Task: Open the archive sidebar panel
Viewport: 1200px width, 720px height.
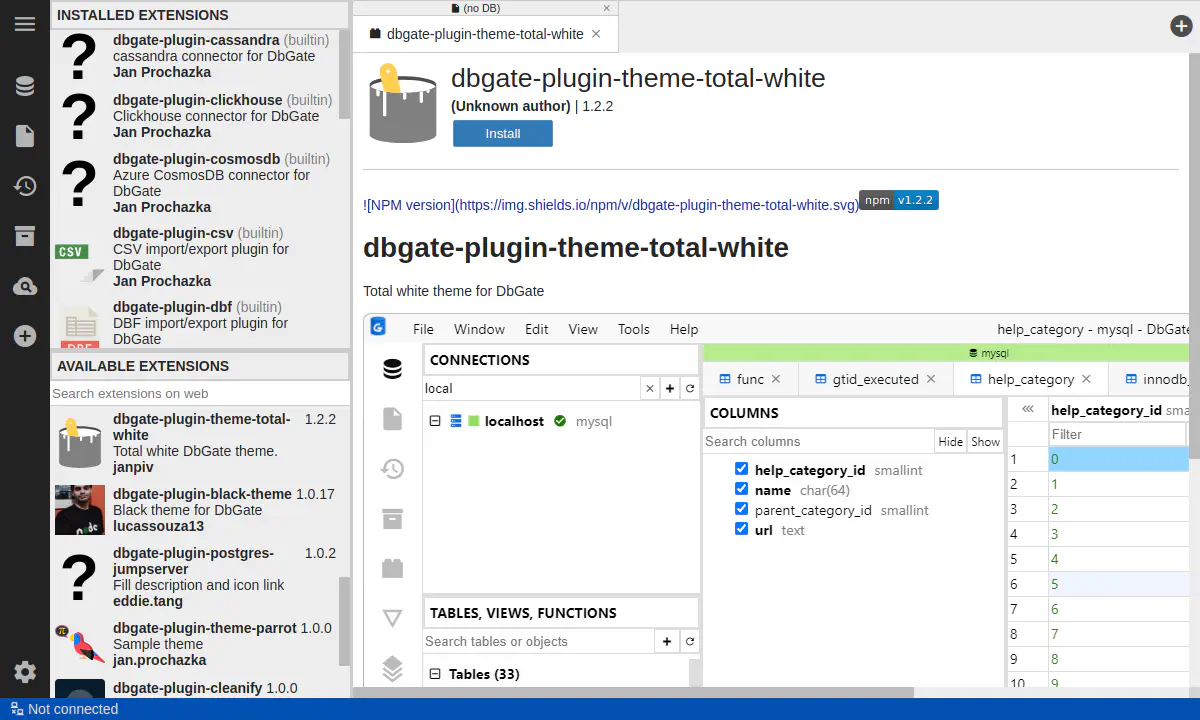Action: [25, 236]
